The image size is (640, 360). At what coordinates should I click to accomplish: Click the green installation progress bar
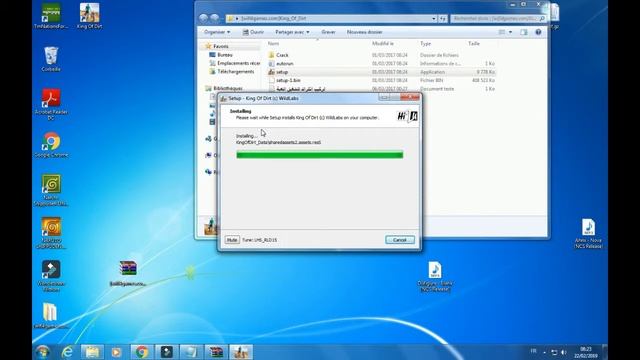click(x=320, y=155)
